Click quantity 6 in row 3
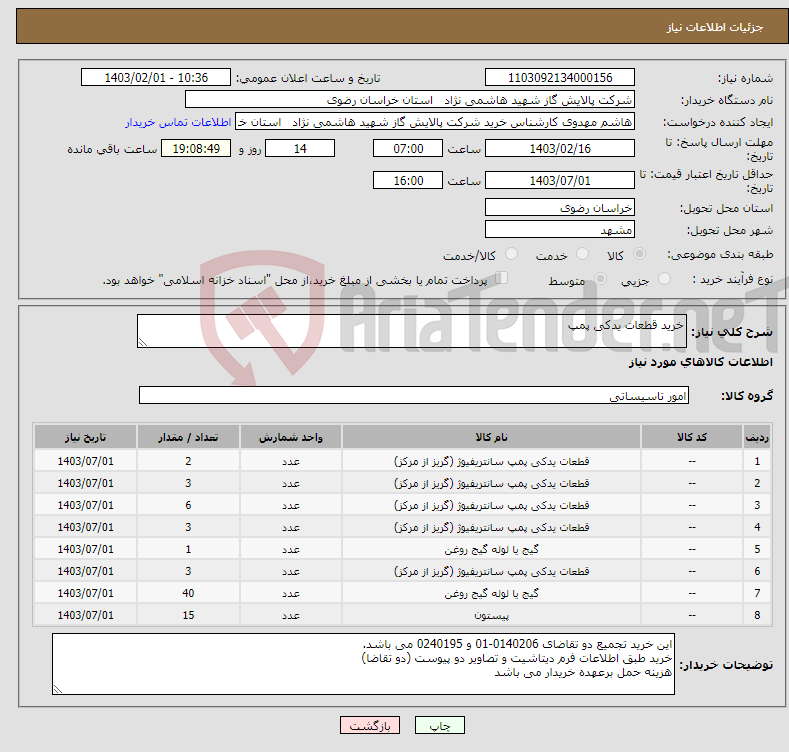The height and width of the screenshot is (752, 789). pos(188,505)
